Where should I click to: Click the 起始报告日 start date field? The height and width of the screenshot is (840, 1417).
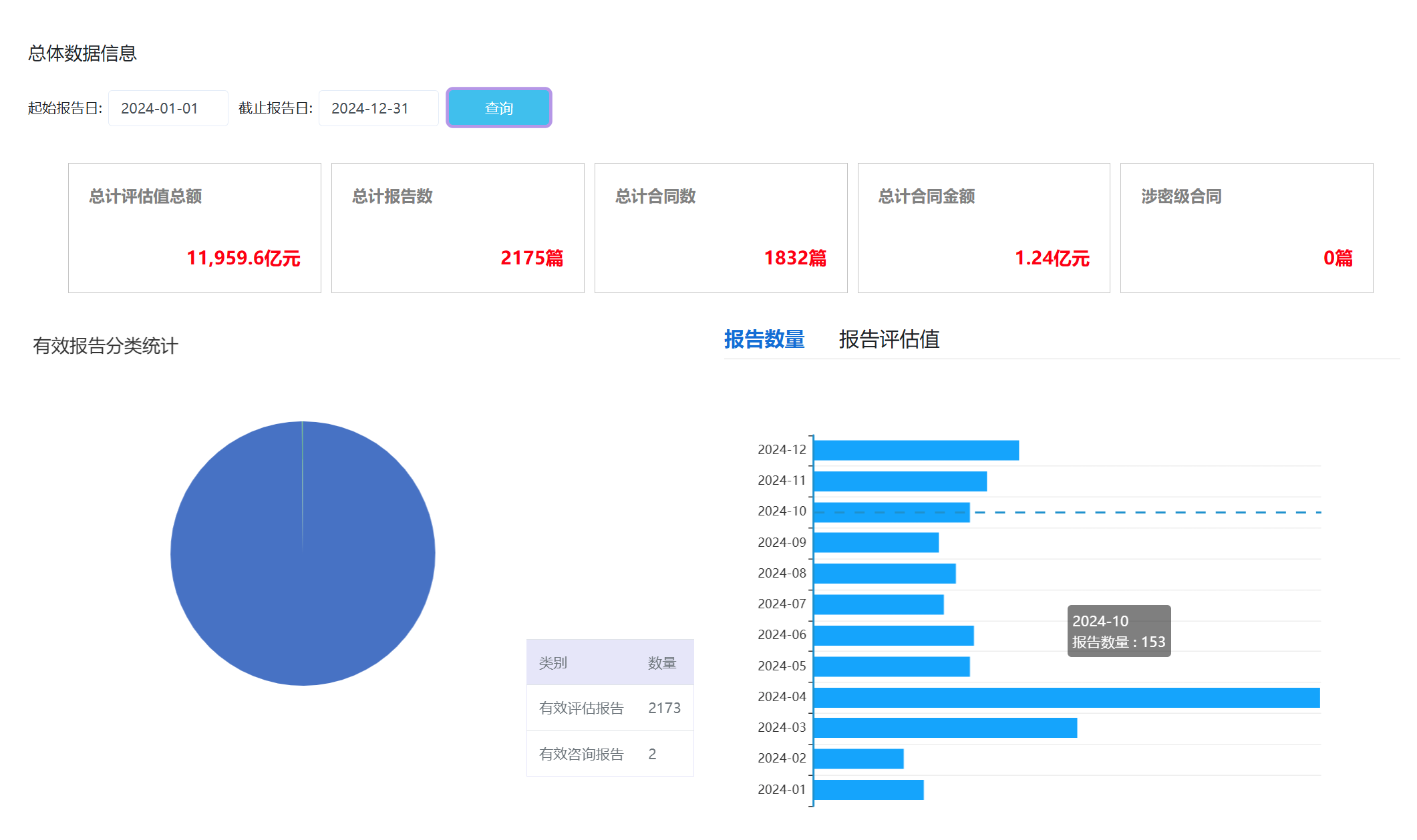click(168, 108)
